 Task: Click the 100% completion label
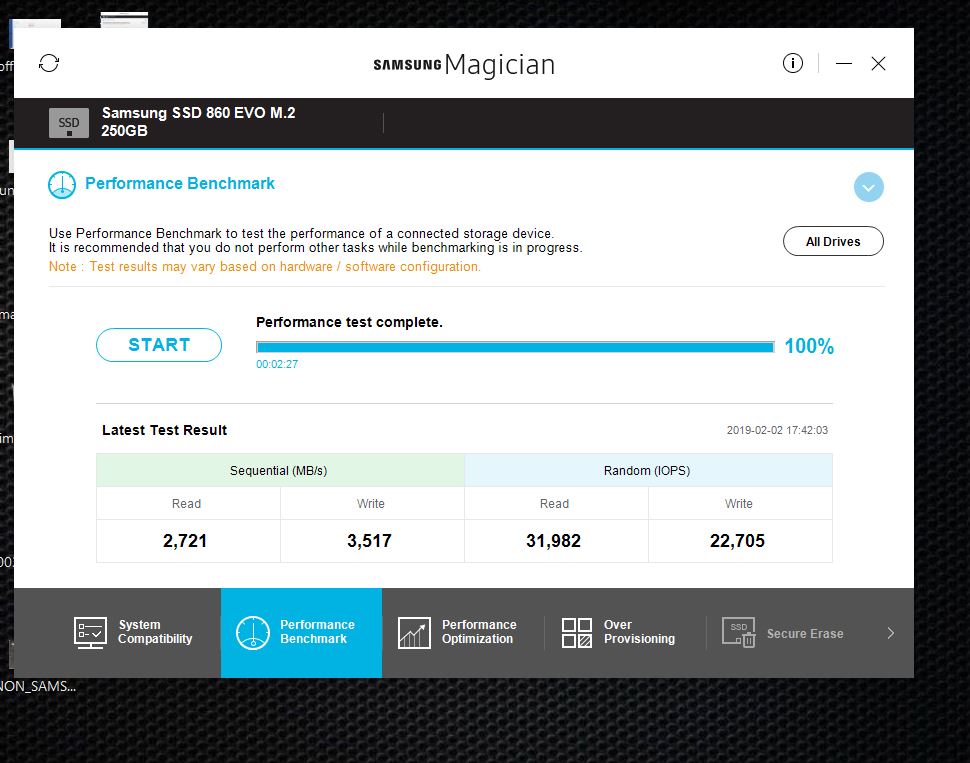pos(809,347)
